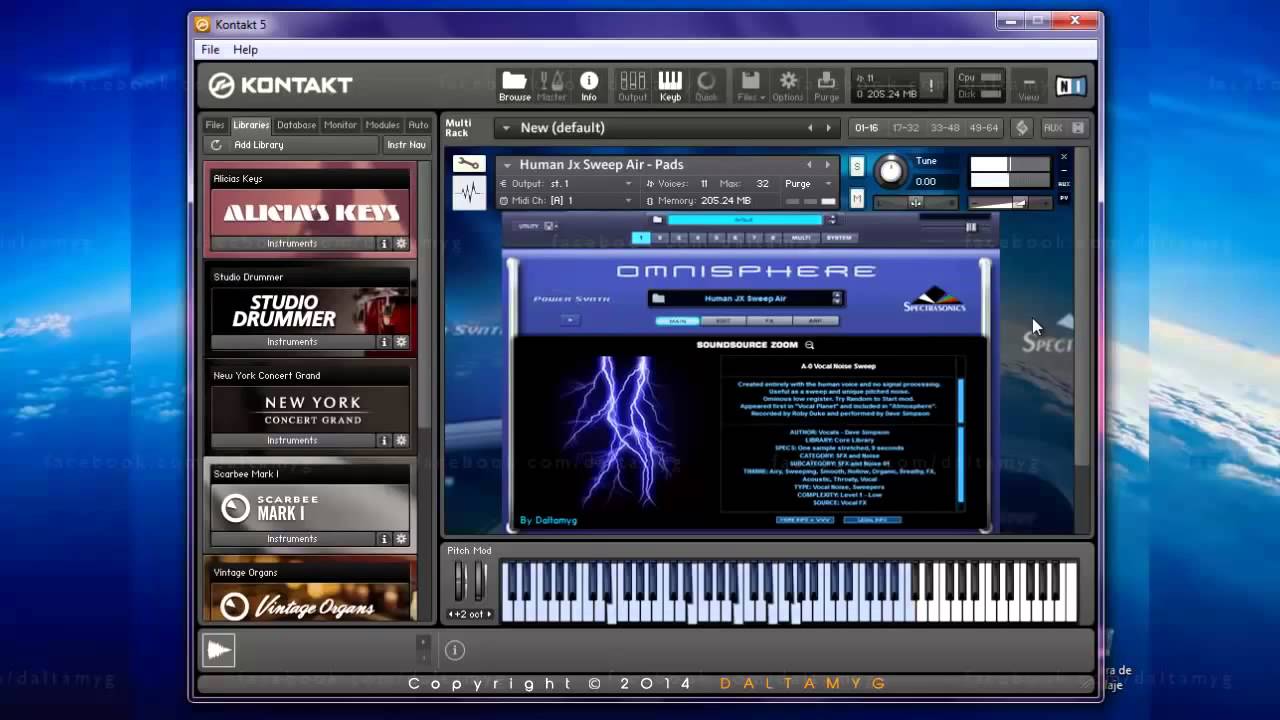Open New York Concert Grand info icon
1280x720 pixels.
(x=383, y=440)
